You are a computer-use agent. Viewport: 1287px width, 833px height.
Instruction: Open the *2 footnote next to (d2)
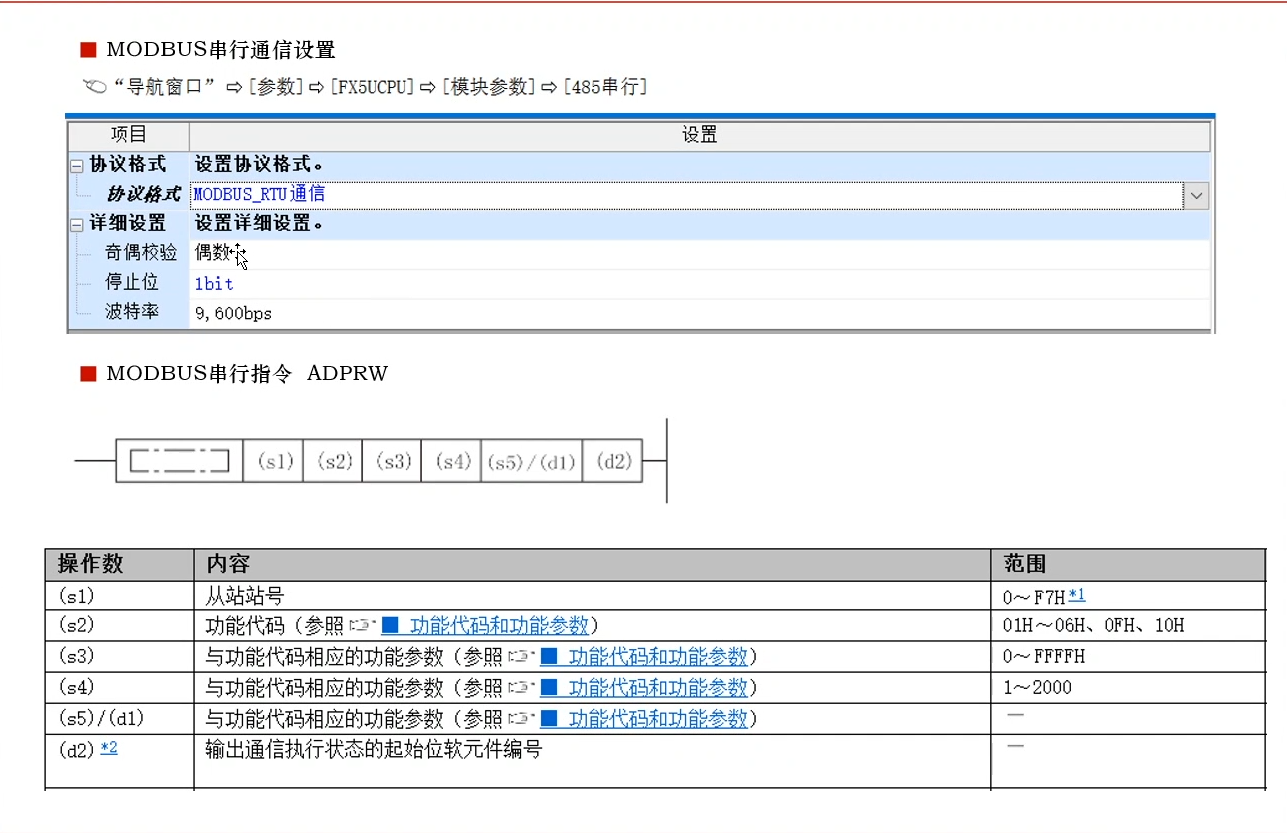pyautogui.click(x=108, y=747)
